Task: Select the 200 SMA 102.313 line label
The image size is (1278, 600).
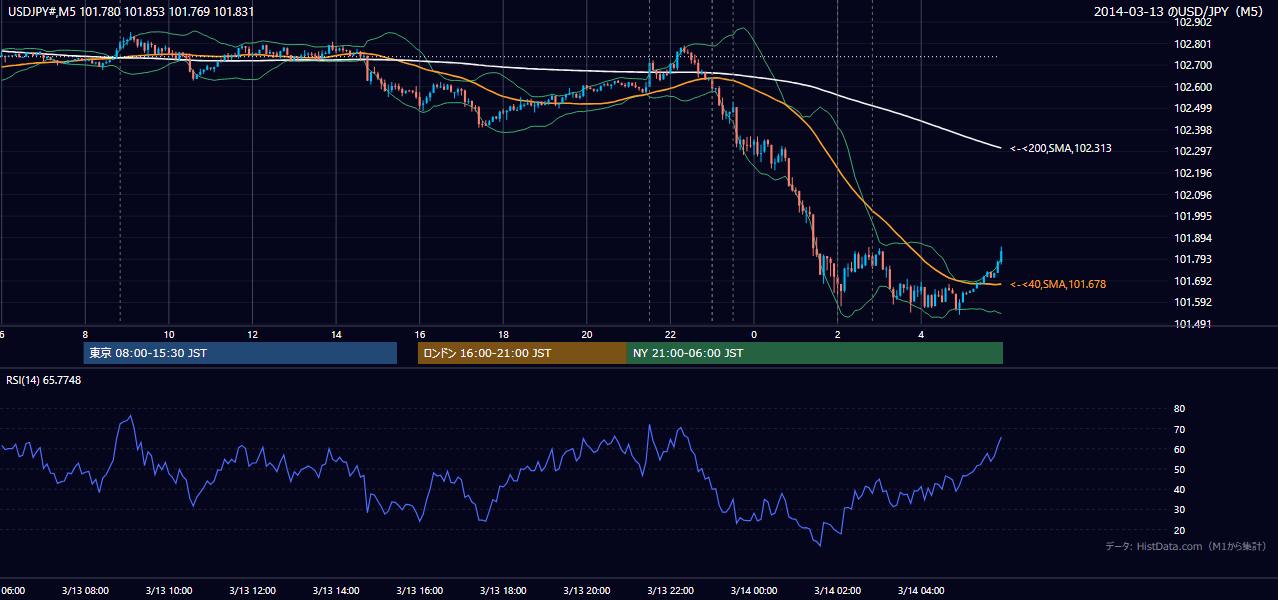Action: (1060, 148)
